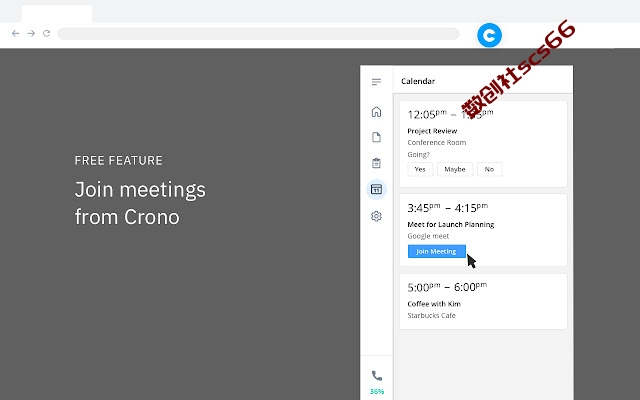640x400 pixels.
Task: Open Settings gear in sidebar
Action: 376,216
